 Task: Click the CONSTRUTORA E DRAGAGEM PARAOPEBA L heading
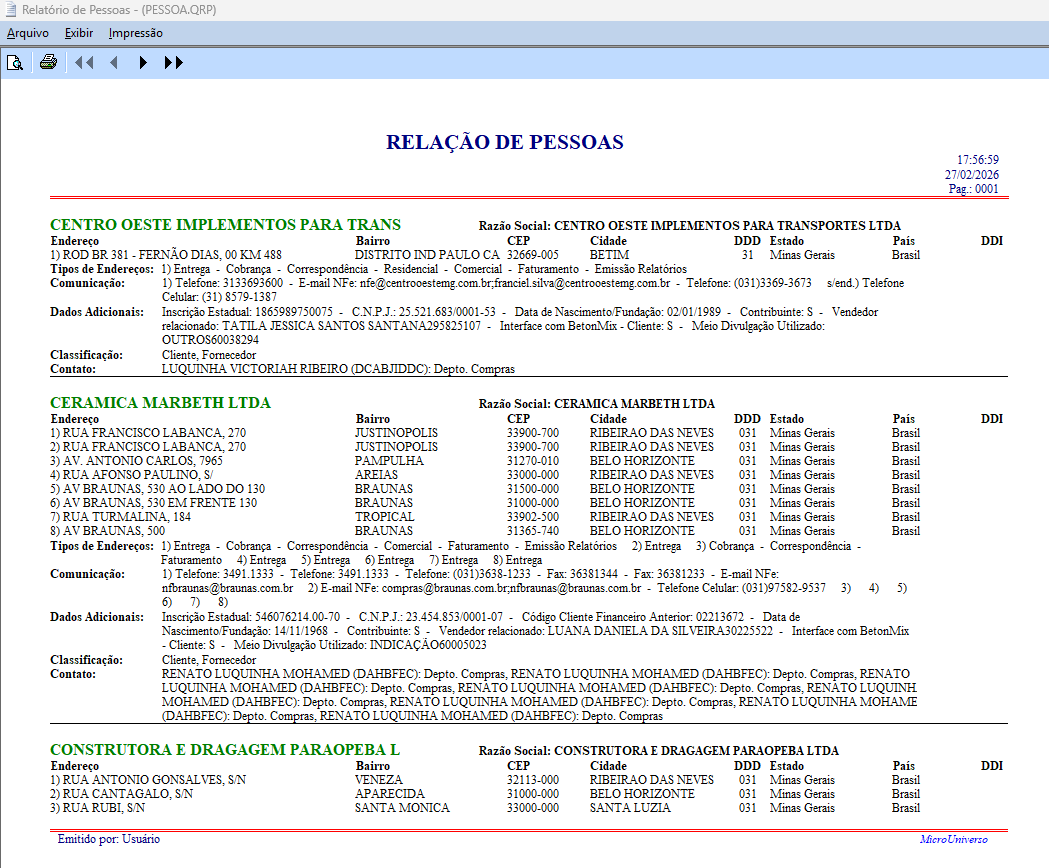225,750
